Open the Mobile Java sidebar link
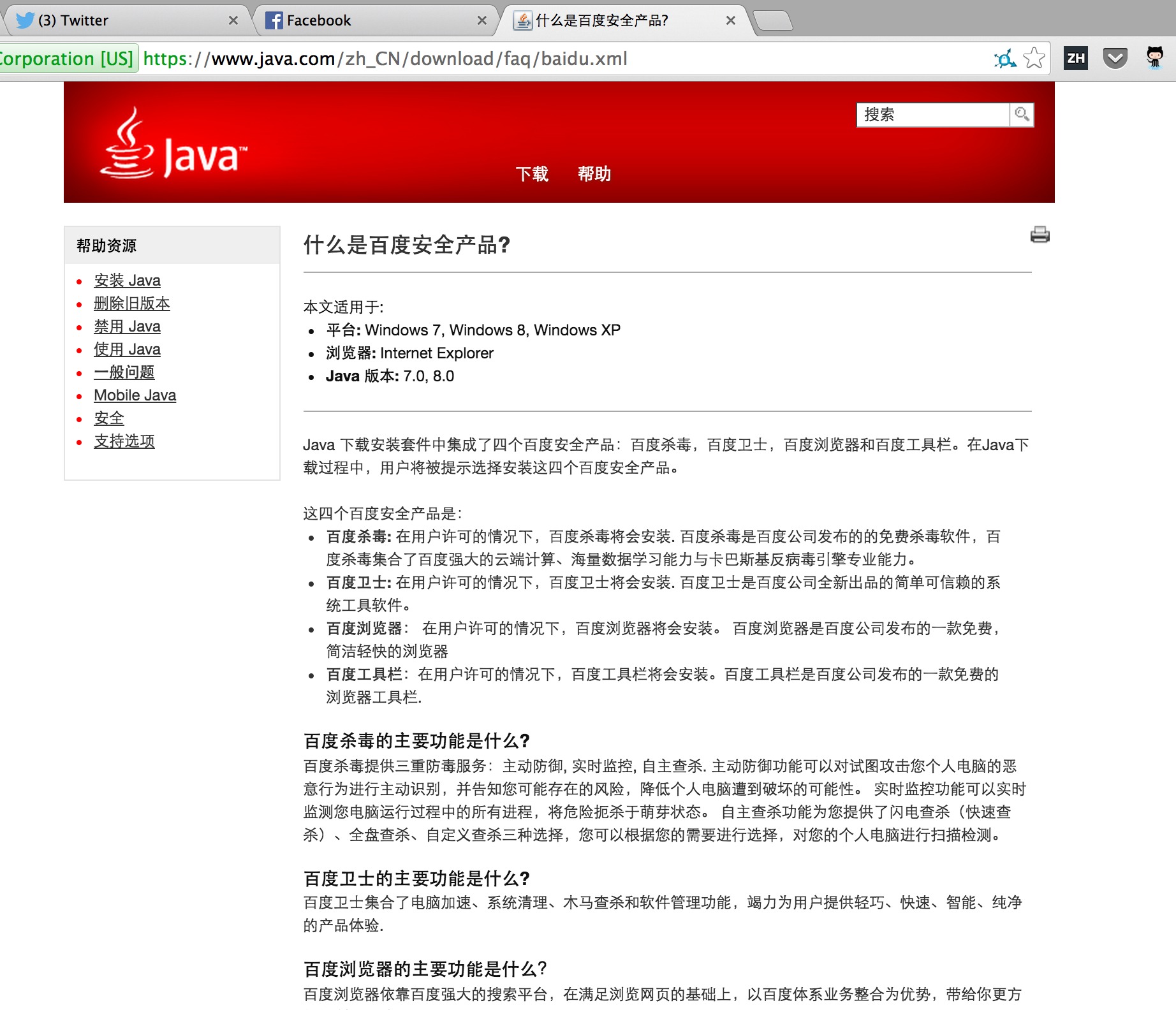Viewport: 1176px width, 1010px height. pos(135,395)
